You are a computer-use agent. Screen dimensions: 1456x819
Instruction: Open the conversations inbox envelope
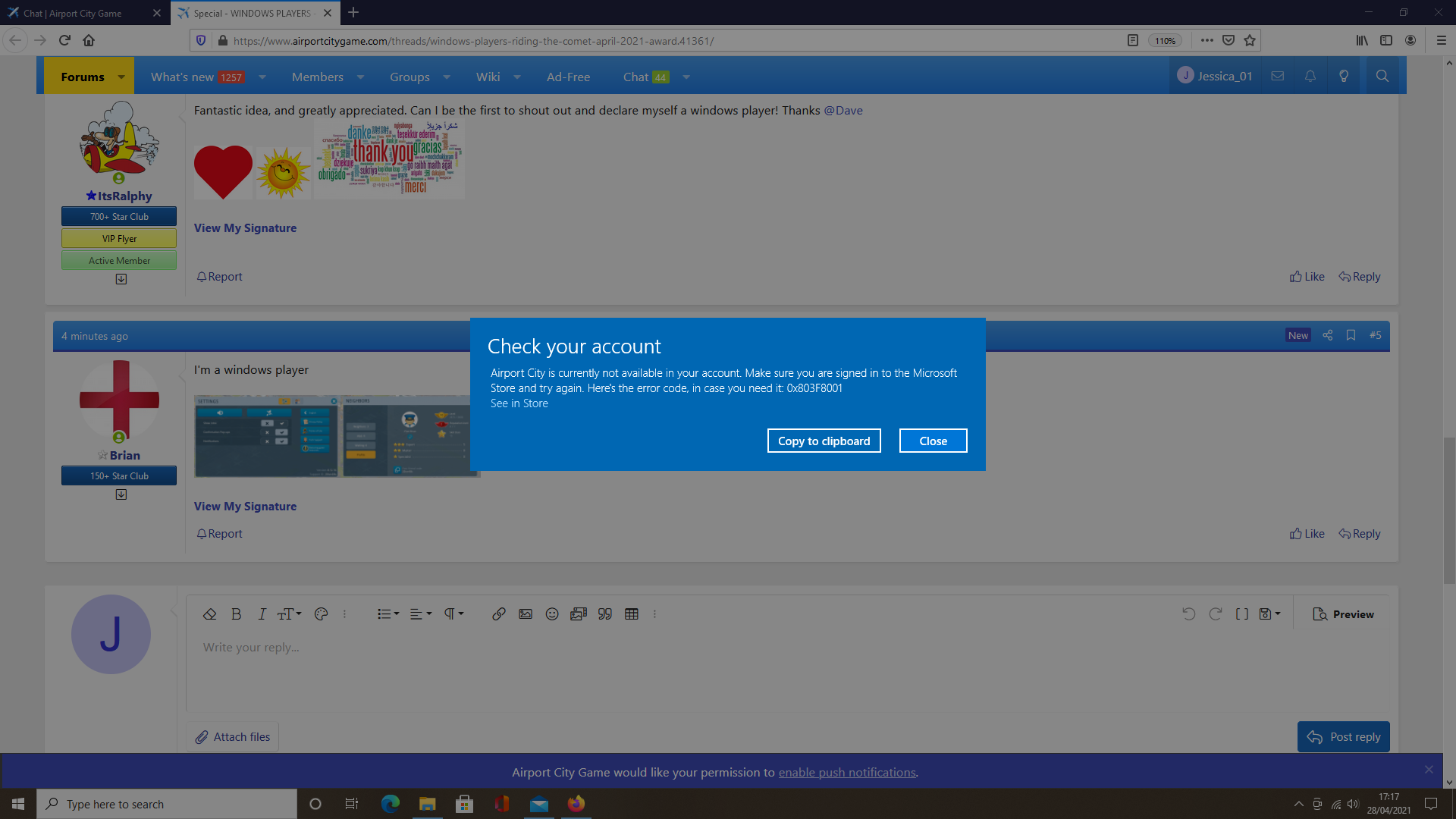[1278, 76]
